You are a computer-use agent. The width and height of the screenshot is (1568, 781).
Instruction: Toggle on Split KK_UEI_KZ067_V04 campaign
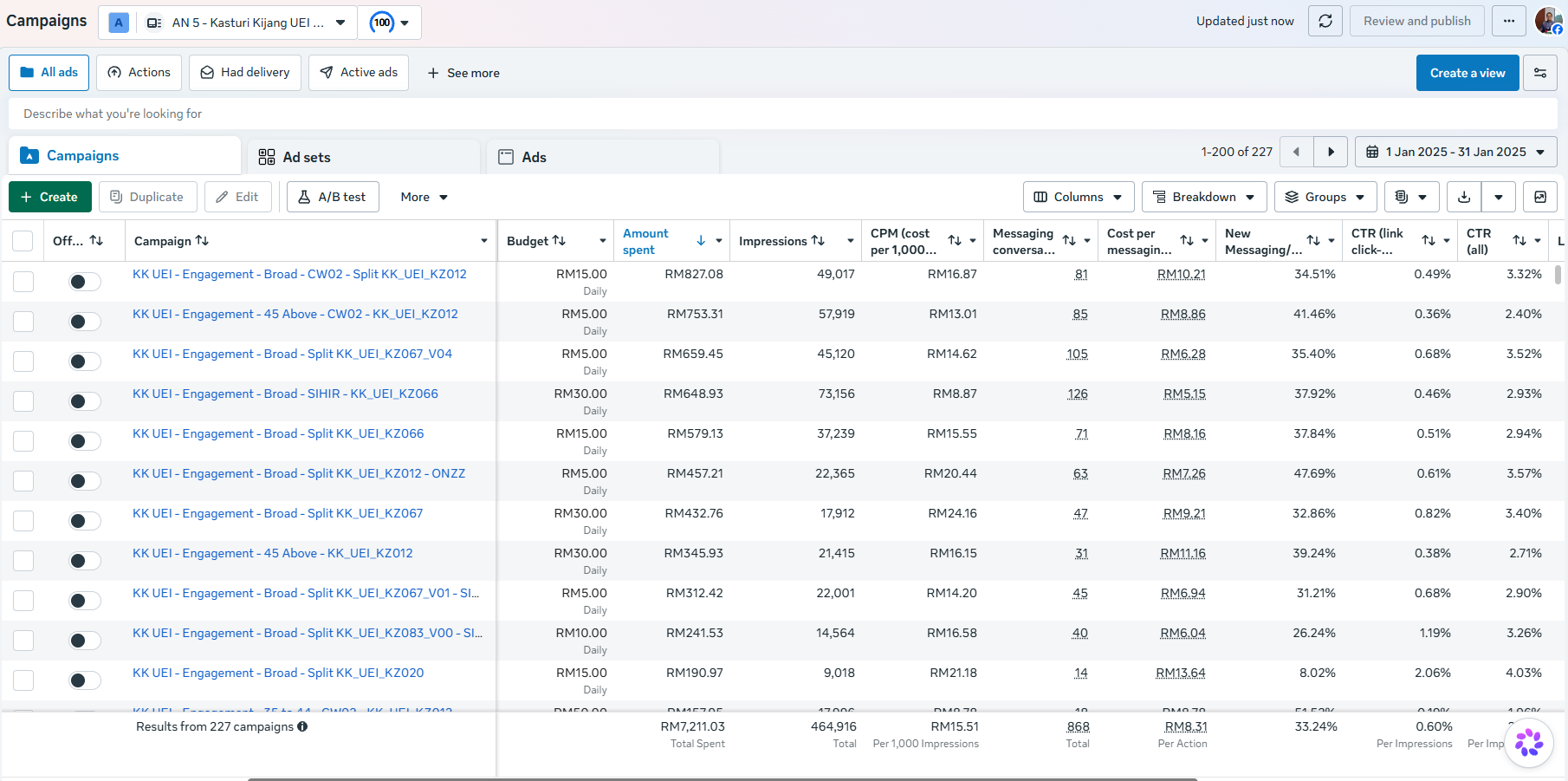[85, 361]
